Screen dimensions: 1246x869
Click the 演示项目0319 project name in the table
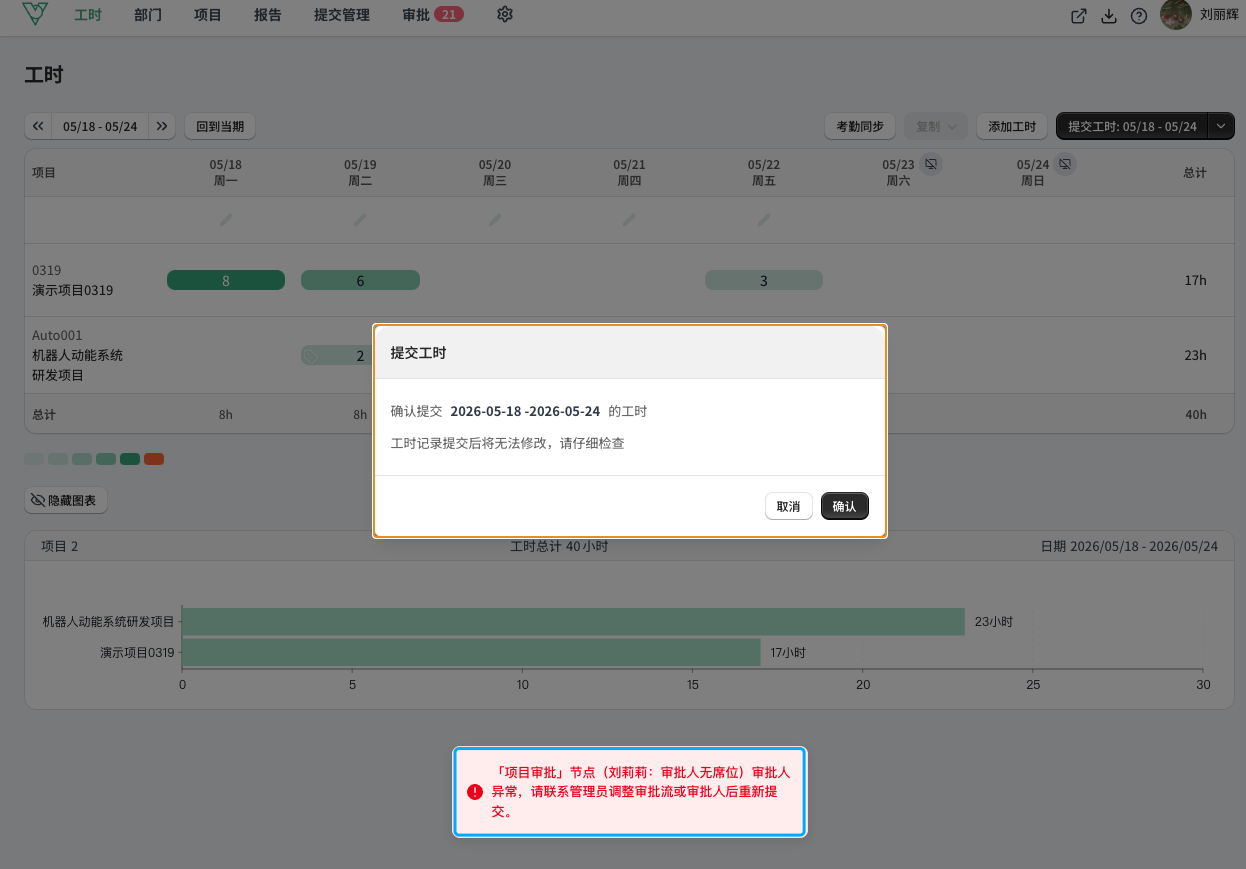(73, 290)
